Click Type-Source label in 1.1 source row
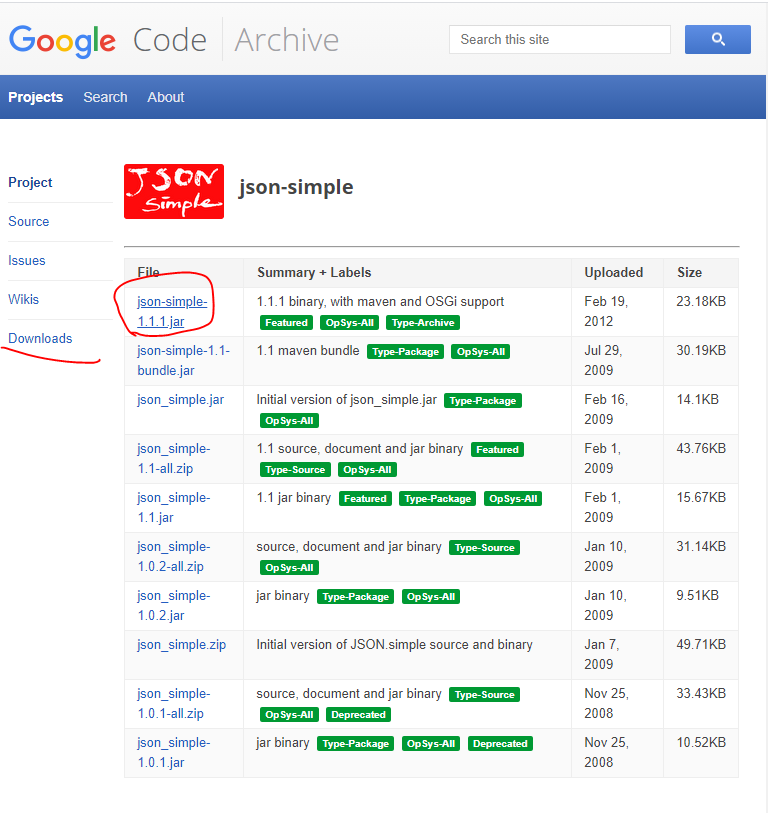The image size is (768, 813). [x=295, y=470]
